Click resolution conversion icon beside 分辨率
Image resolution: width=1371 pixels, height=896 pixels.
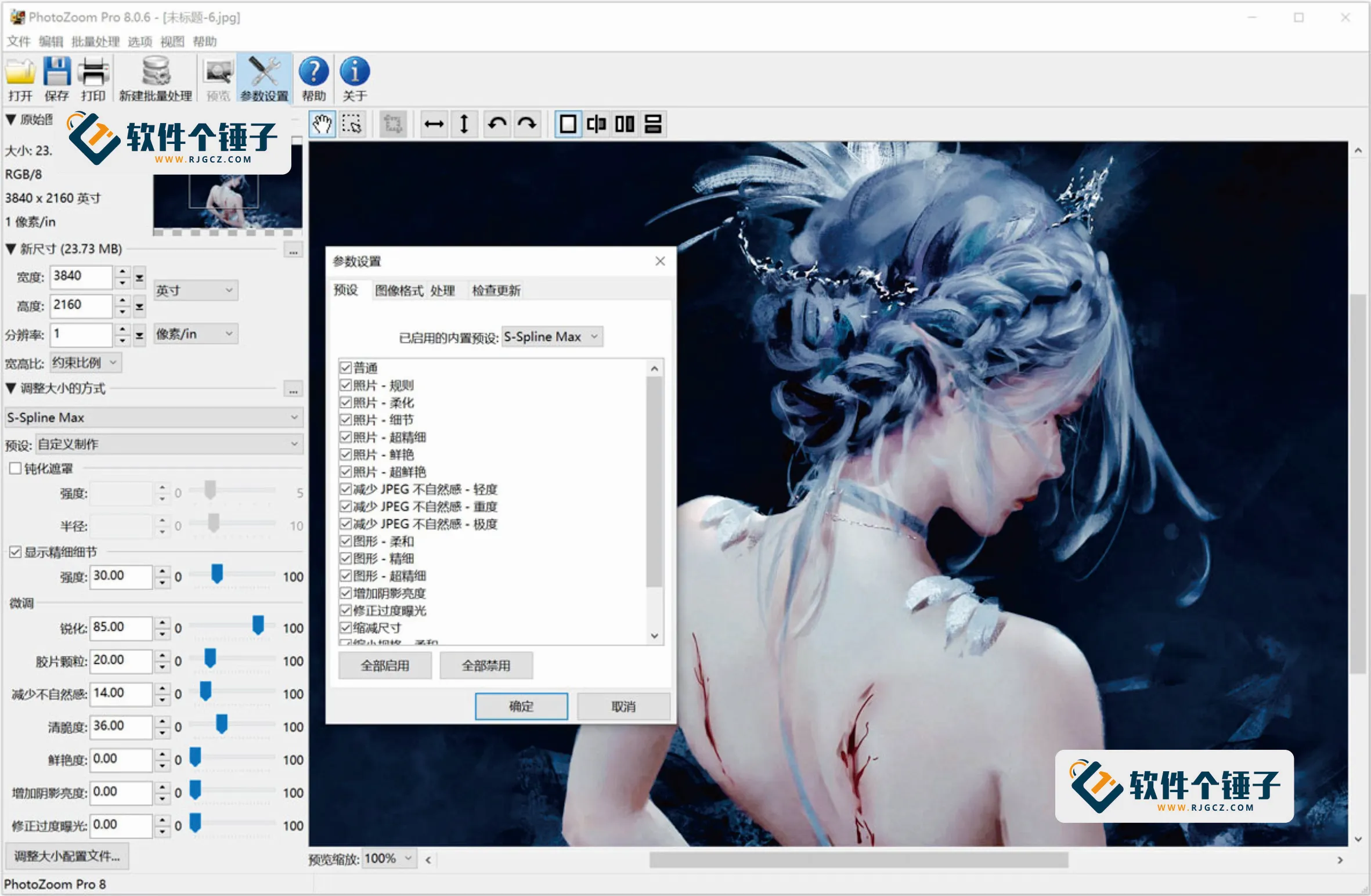pyautogui.click(x=139, y=335)
